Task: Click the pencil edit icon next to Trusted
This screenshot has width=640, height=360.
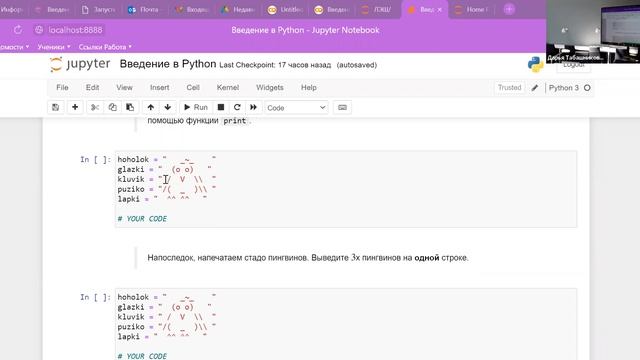Action: [x=535, y=88]
